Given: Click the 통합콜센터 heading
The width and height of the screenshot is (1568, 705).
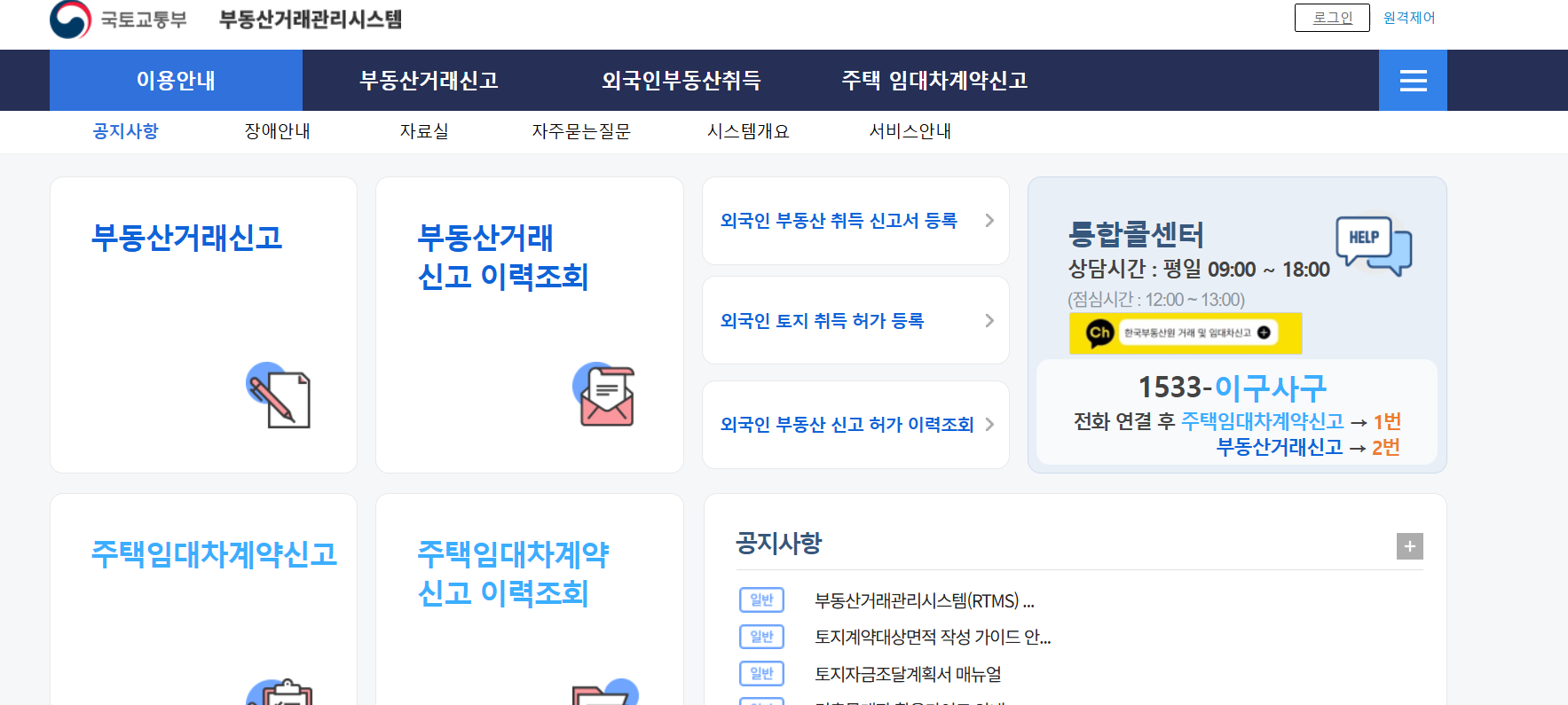Looking at the screenshot, I should coord(1136,234).
